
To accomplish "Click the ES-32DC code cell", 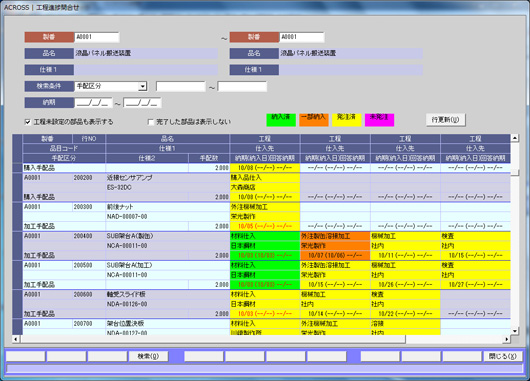I will click(167, 187).
